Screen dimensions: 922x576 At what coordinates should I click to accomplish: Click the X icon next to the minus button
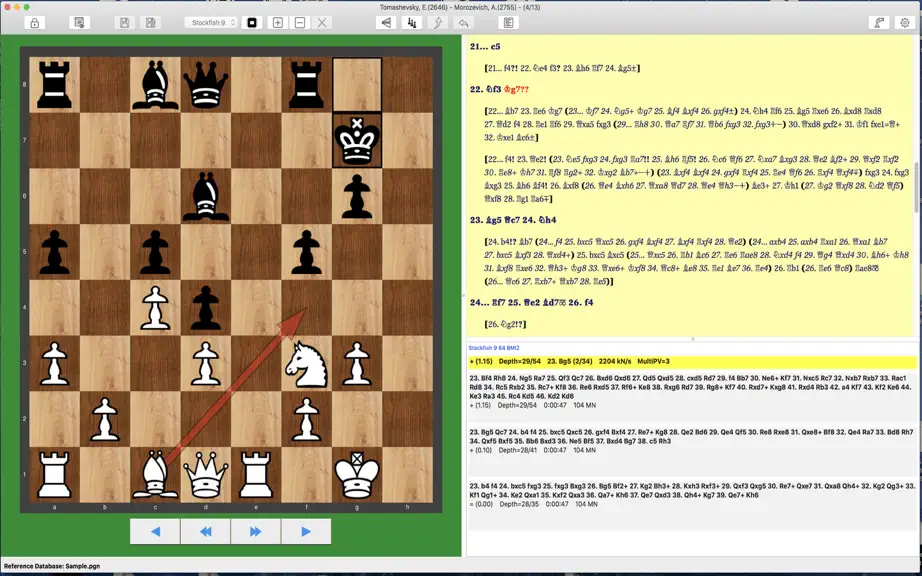(x=322, y=23)
